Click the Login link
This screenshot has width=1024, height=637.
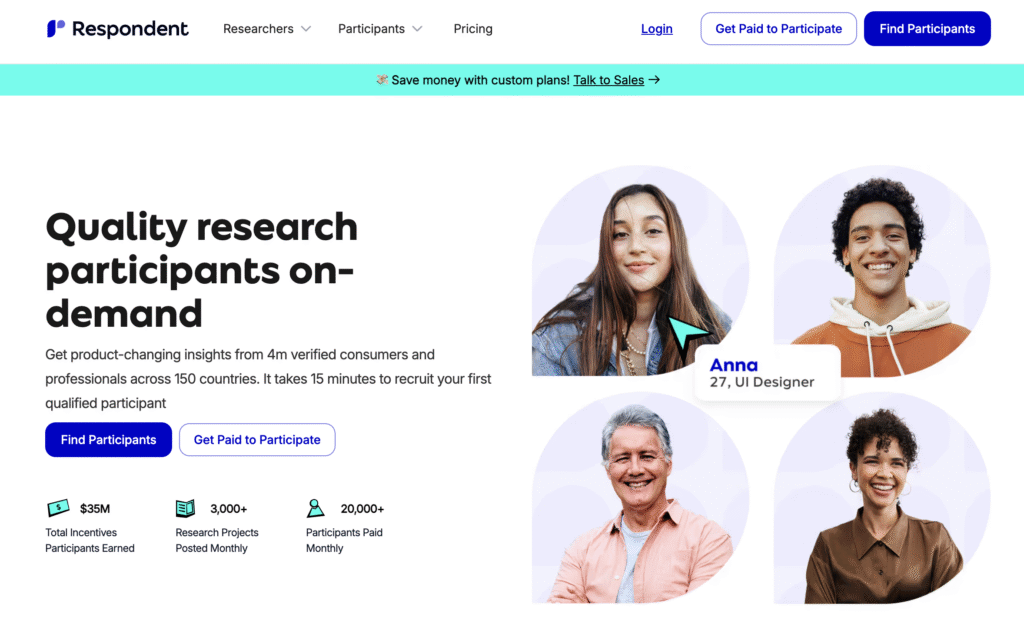(656, 29)
